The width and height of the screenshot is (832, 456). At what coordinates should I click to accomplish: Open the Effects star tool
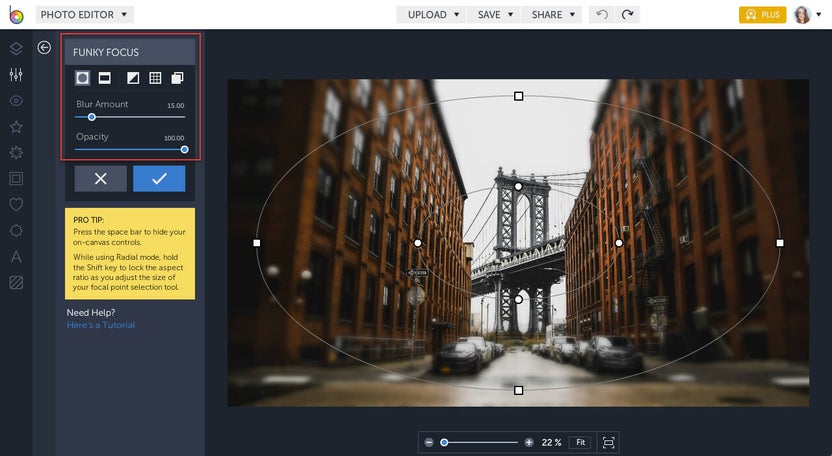point(16,127)
